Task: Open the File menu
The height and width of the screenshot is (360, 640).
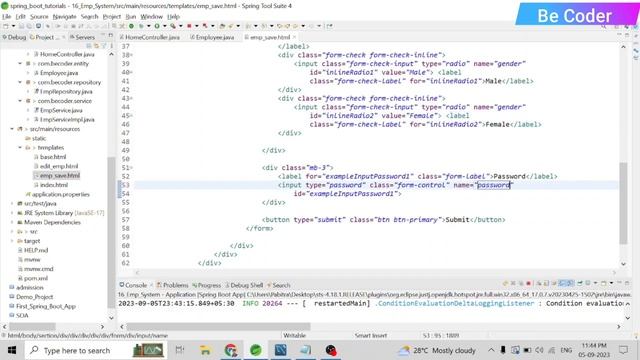Action: click(7, 16)
